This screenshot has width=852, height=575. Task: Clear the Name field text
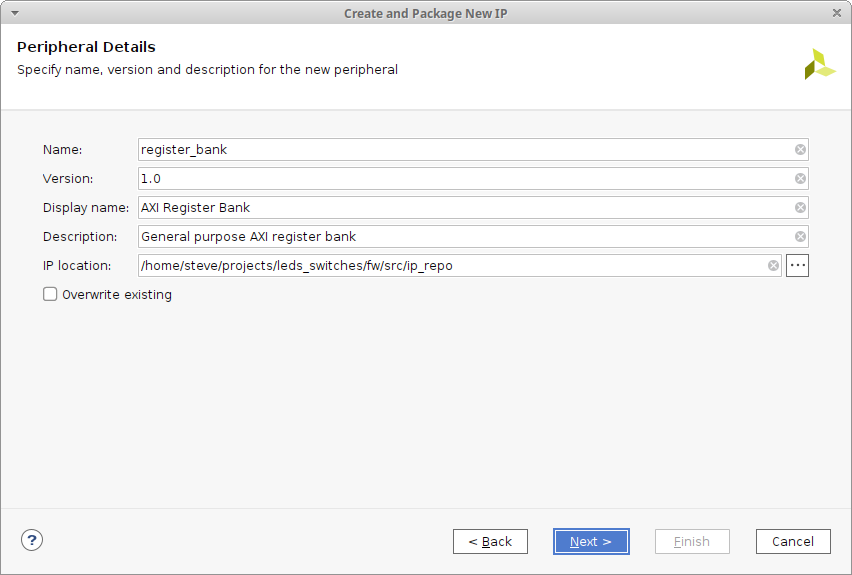click(x=800, y=150)
